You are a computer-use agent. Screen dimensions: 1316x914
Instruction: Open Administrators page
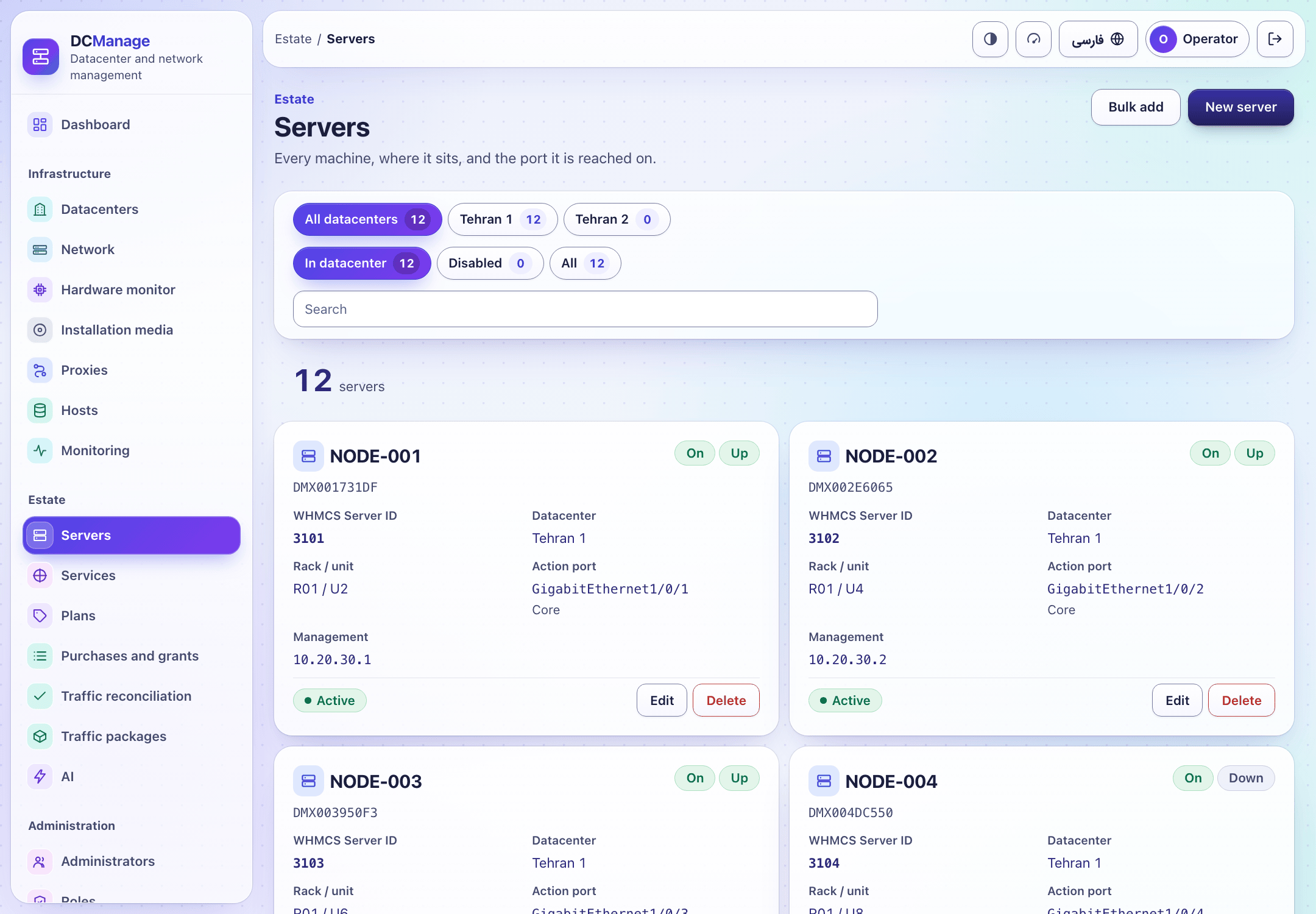[132, 862]
